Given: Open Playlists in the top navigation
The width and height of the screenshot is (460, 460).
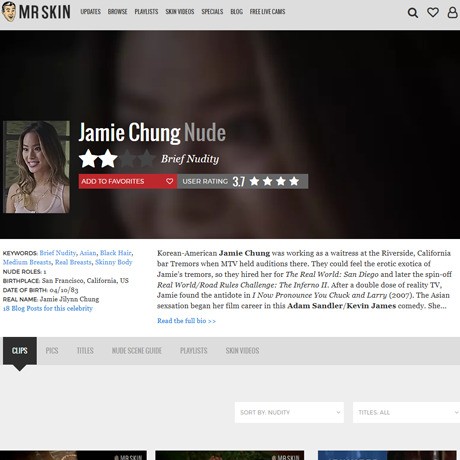Looking at the screenshot, I should (146, 12).
